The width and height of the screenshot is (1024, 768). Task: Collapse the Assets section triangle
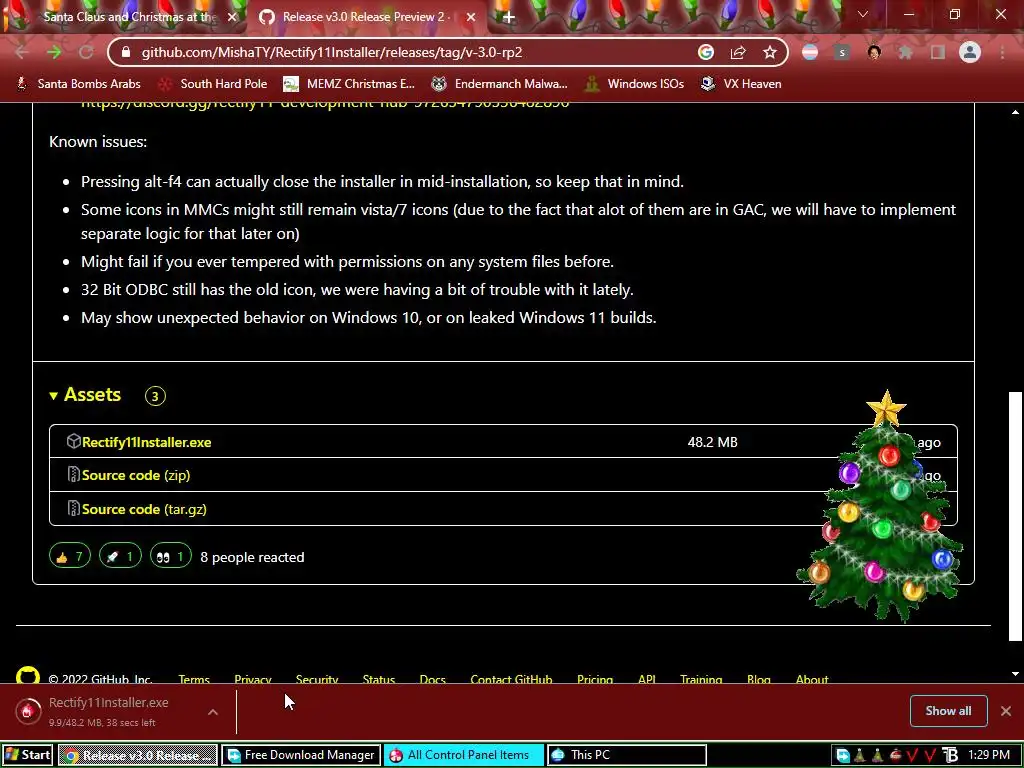pos(54,396)
